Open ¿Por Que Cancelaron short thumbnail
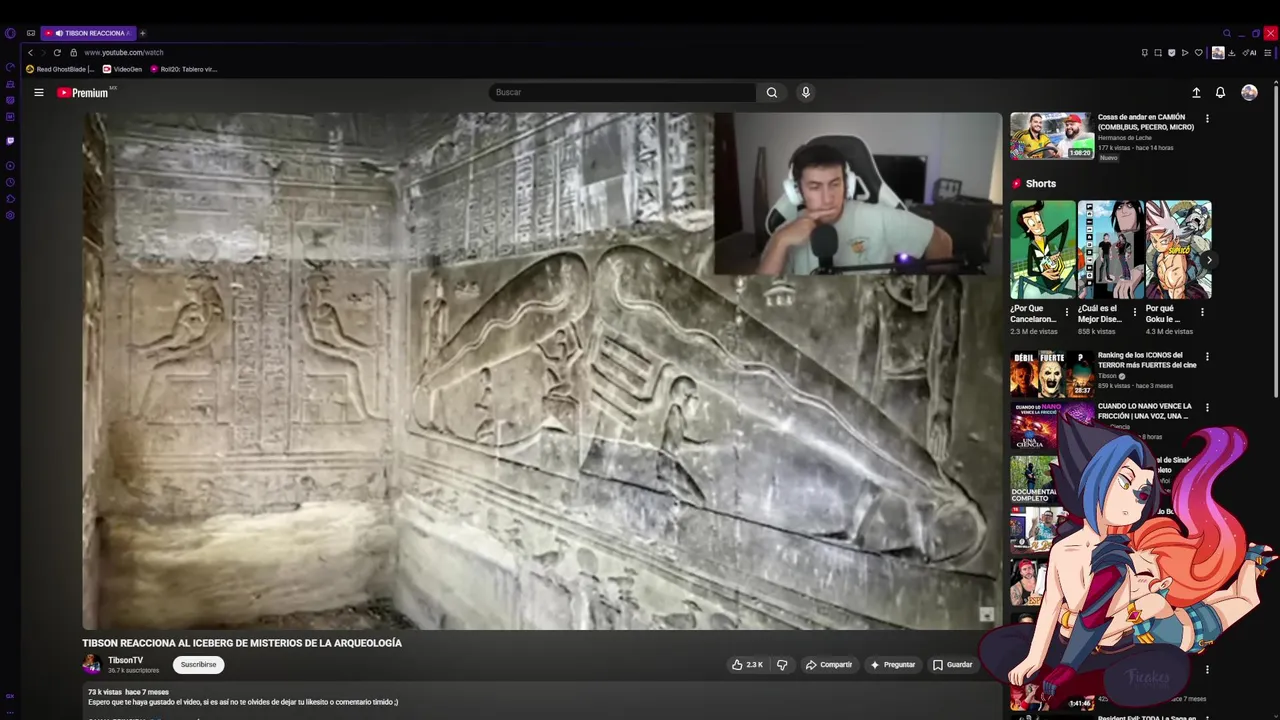Viewport: 1280px width, 720px height. pos(1043,250)
